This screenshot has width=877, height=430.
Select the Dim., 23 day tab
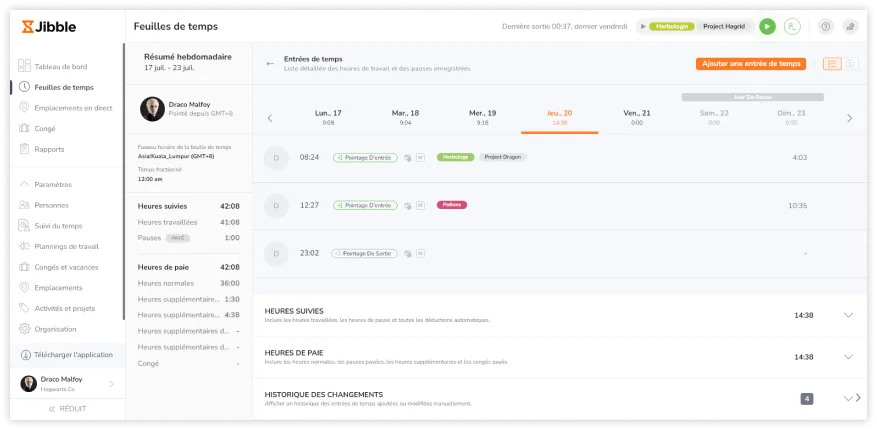[791, 117]
